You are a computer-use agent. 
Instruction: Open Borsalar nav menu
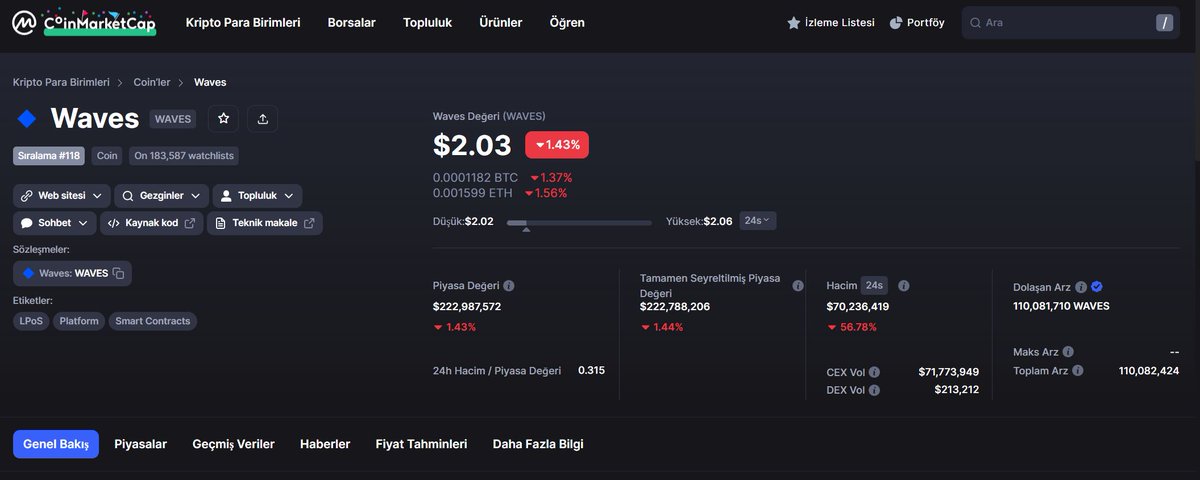click(352, 22)
